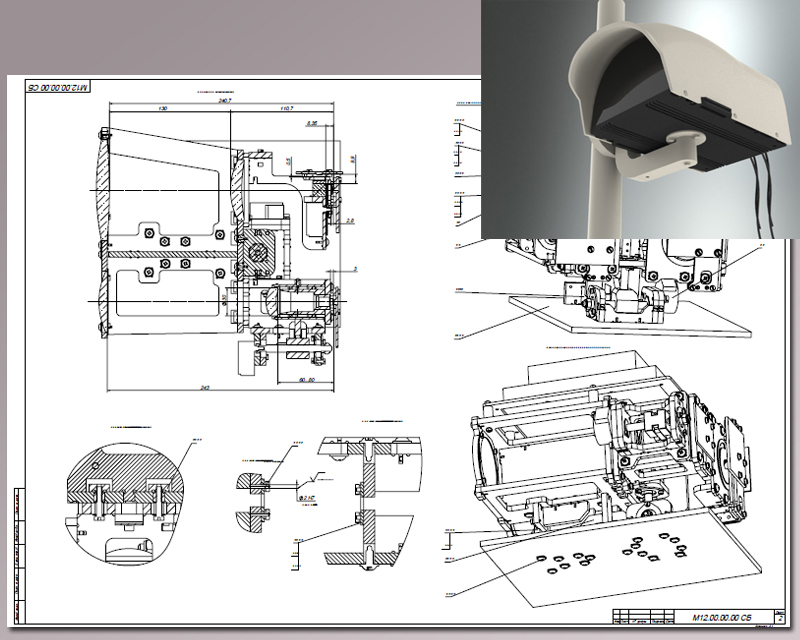The image size is (800, 640).
Task: Click the circular detail section view
Action: [x=125, y=504]
